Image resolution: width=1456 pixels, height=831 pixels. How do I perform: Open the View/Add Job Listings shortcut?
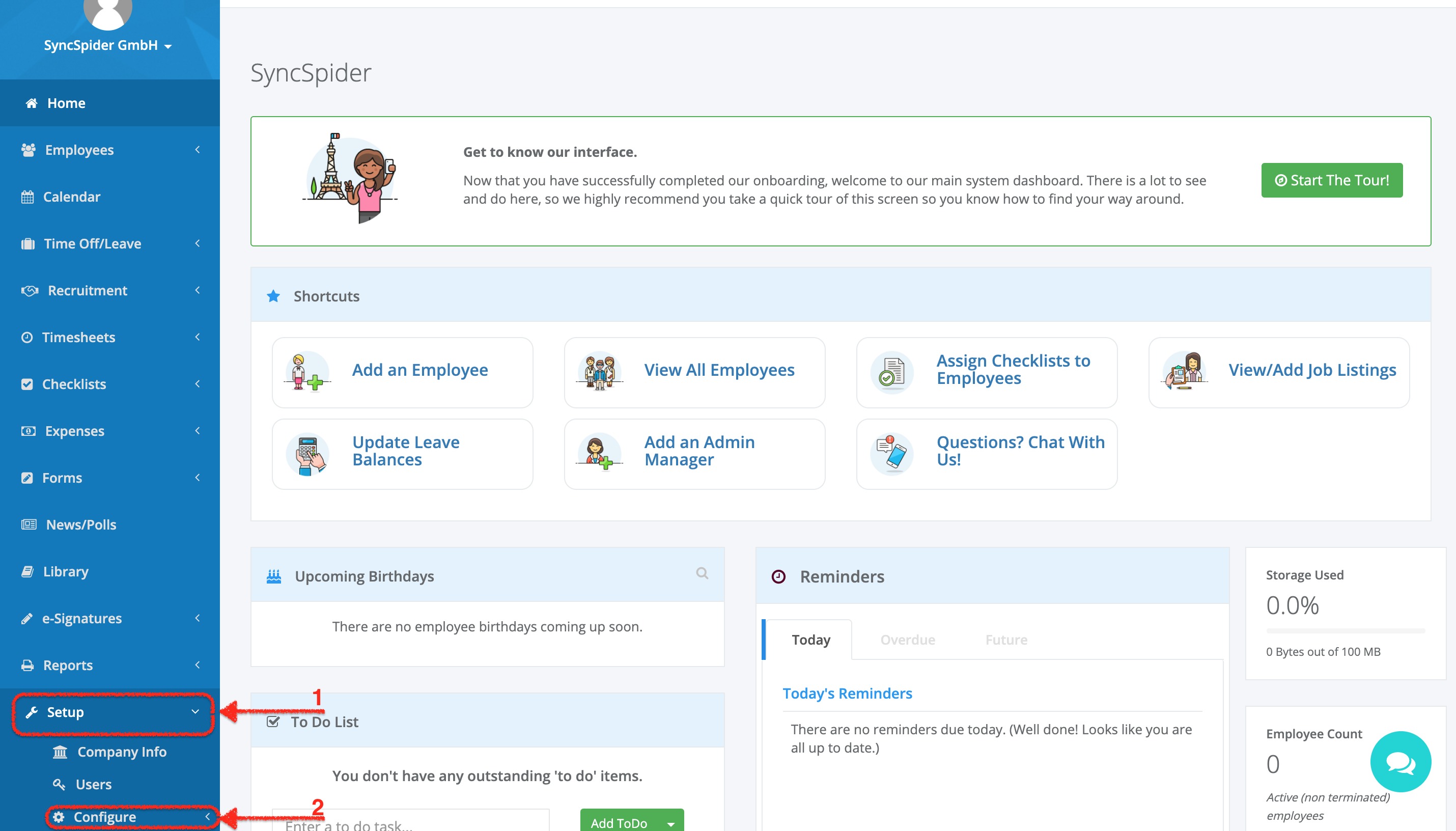coord(1278,372)
